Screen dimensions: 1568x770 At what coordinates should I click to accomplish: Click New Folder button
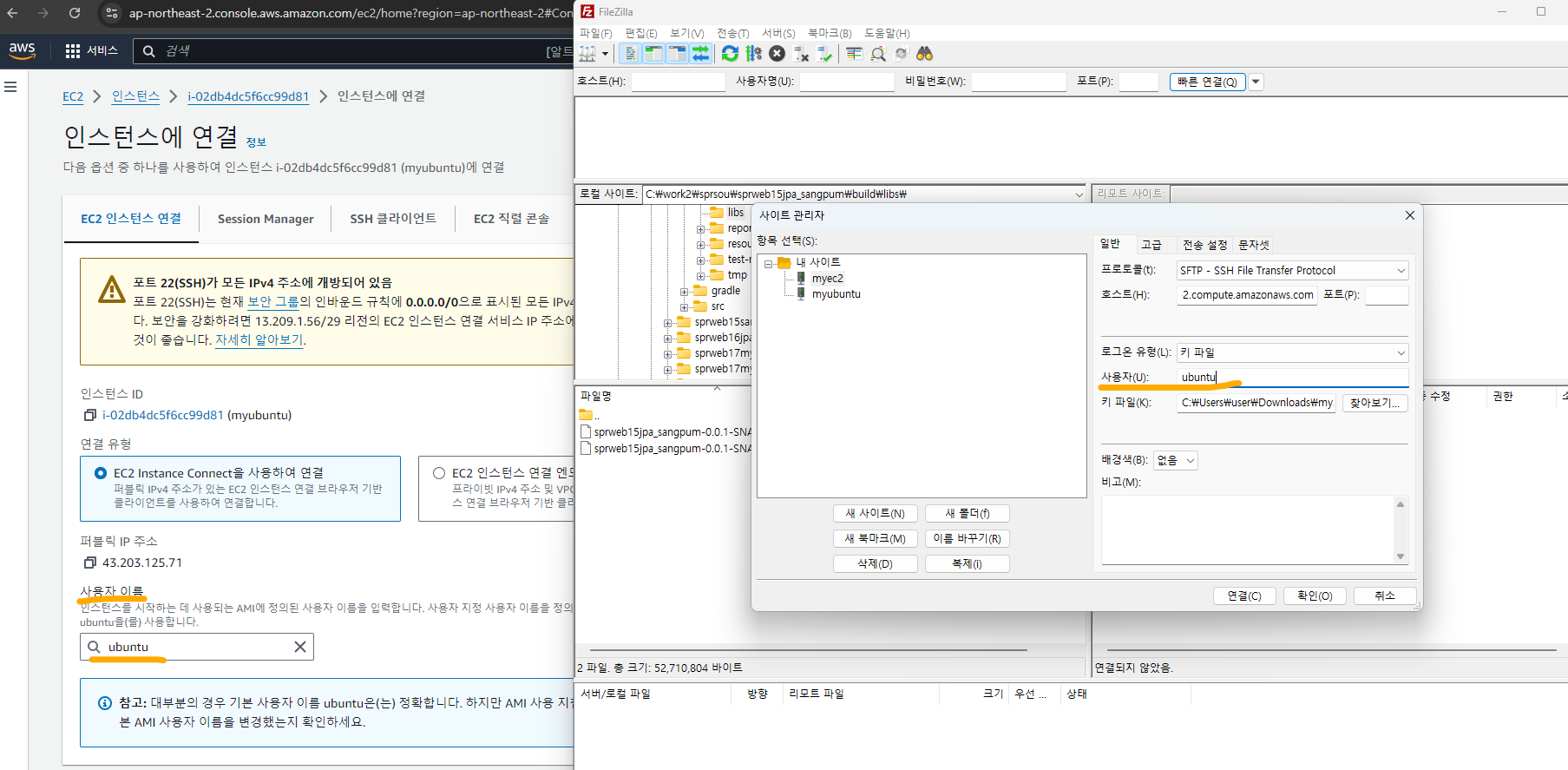pyautogui.click(x=968, y=514)
